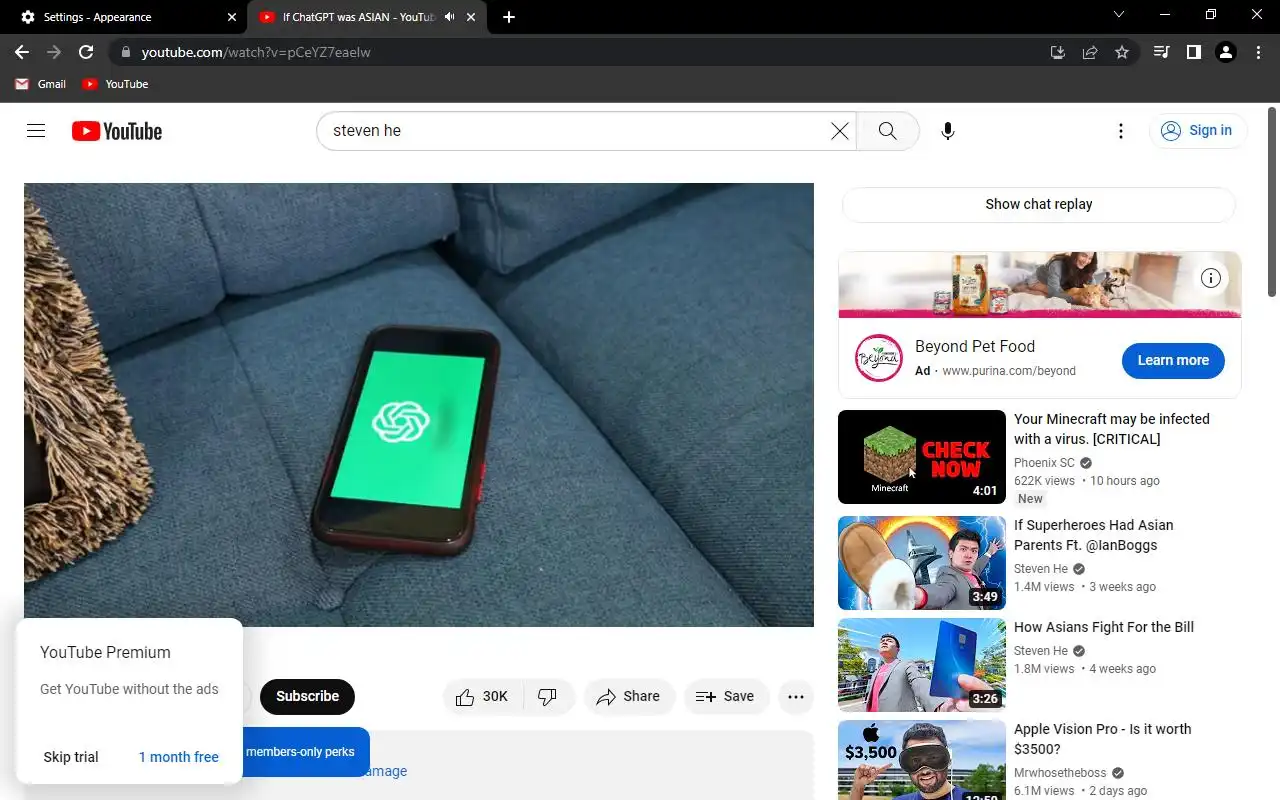Reload the YouTube page
The height and width of the screenshot is (800, 1280).
tap(86, 52)
